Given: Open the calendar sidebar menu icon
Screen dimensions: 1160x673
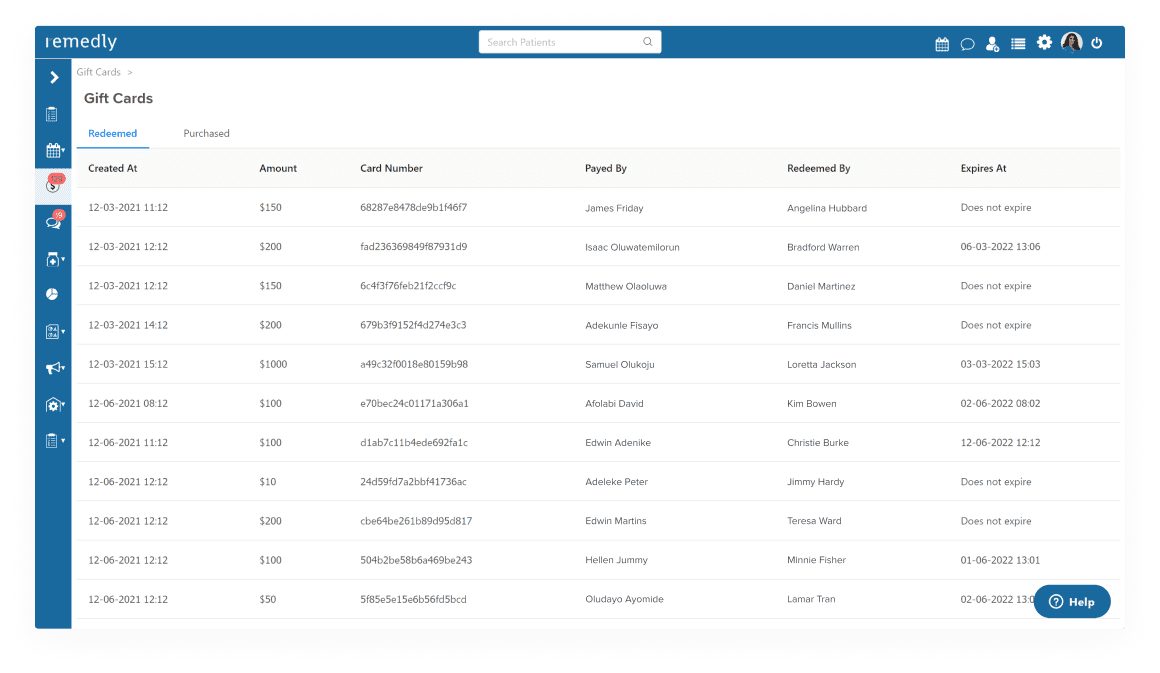Looking at the screenshot, I should [x=54, y=151].
